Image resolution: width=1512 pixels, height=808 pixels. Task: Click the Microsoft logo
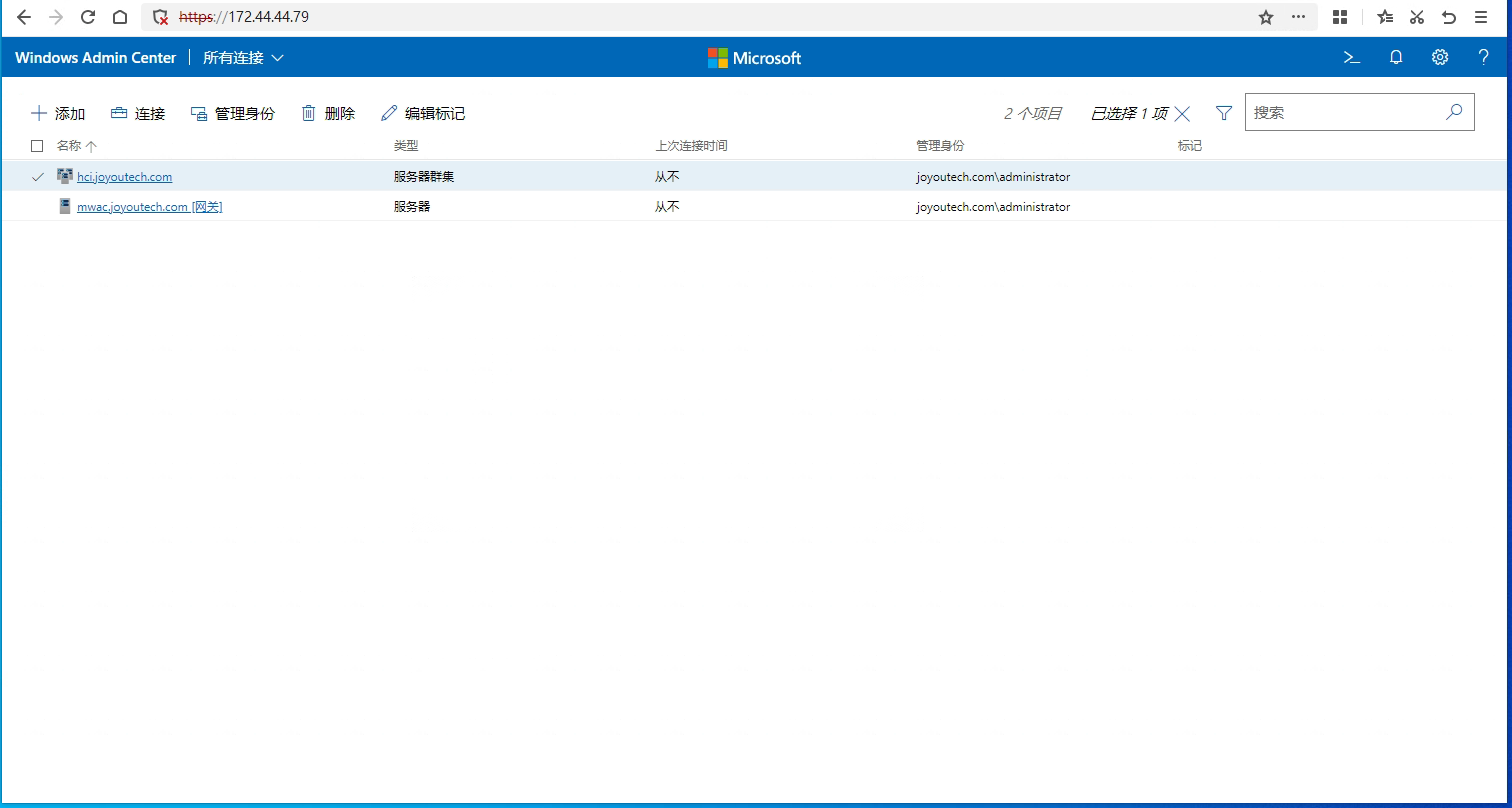click(755, 58)
